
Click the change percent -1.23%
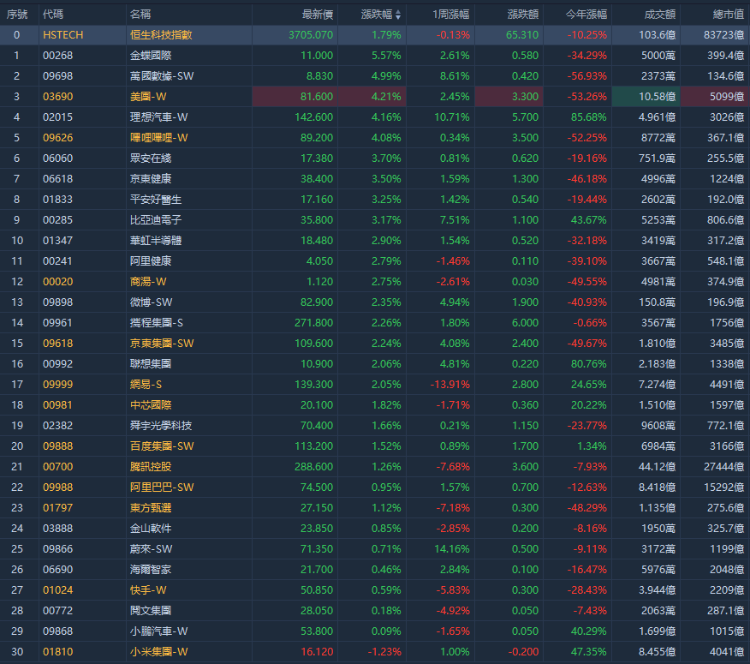click(385, 652)
